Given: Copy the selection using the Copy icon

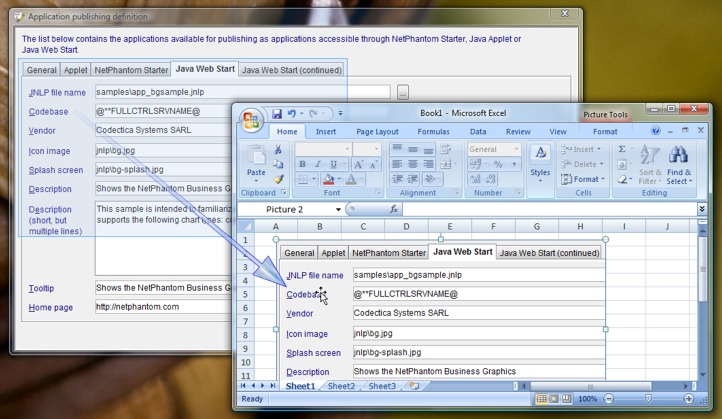Looking at the screenshot, I should [278, 164].
